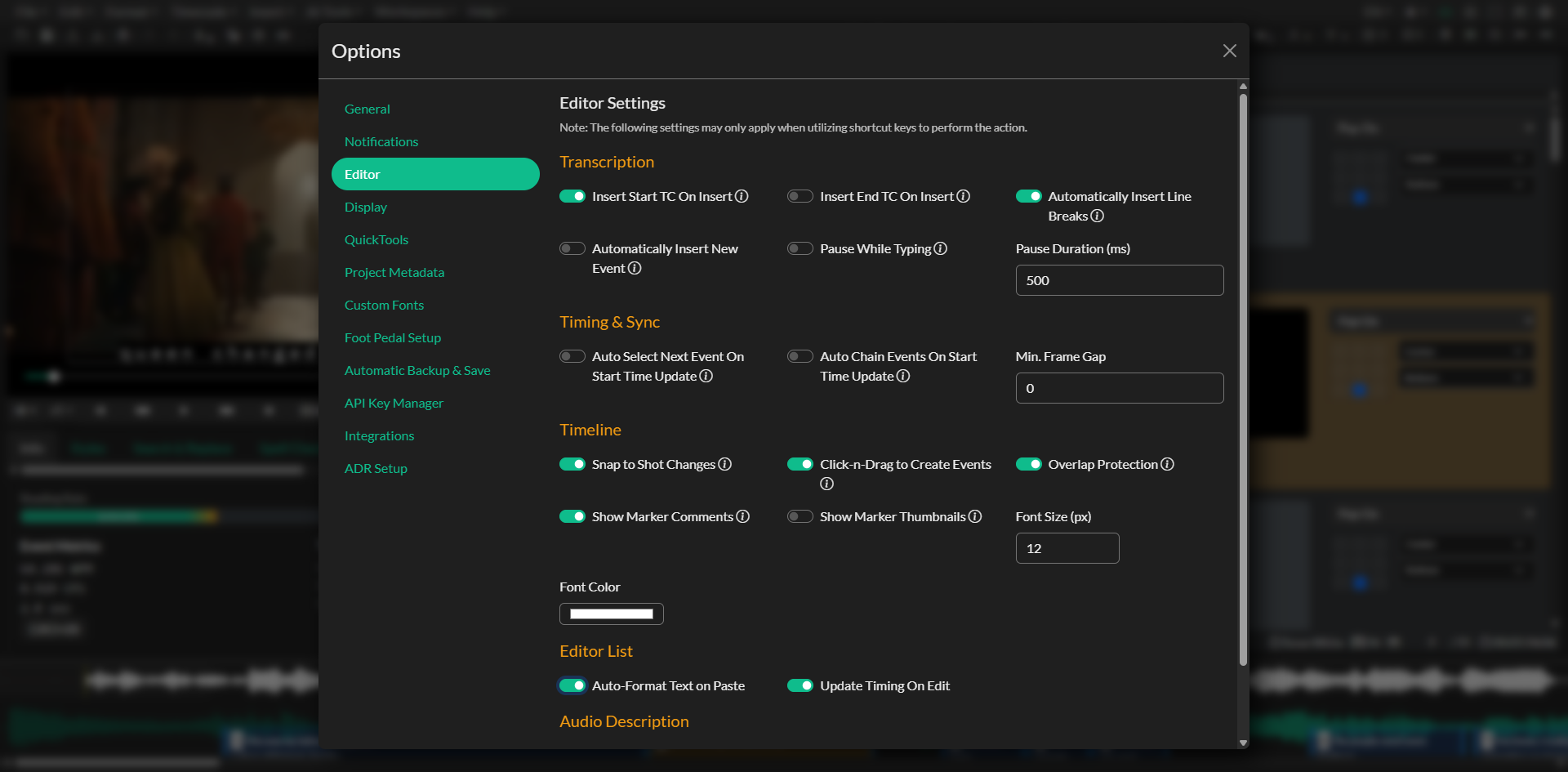Open info icon for Show Marker Comments
Viewport: 1568px width, 772px height.
point(743,516)
